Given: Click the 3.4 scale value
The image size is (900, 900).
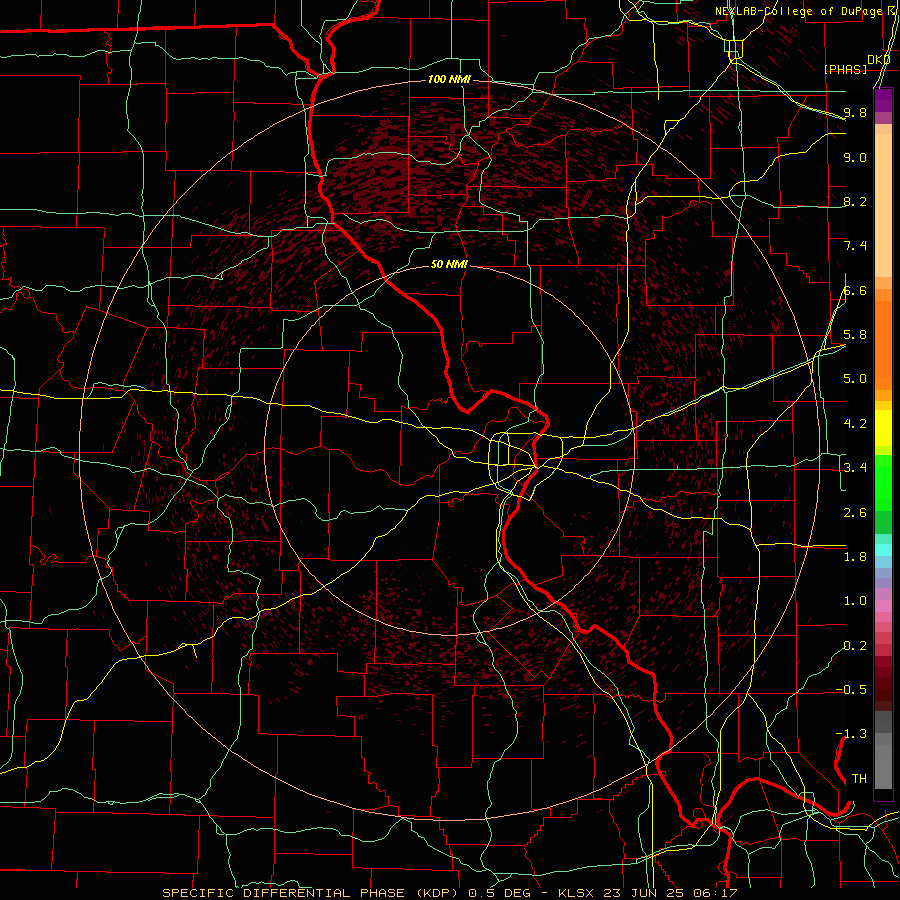Looking at the screenshot, I should 855,467.
